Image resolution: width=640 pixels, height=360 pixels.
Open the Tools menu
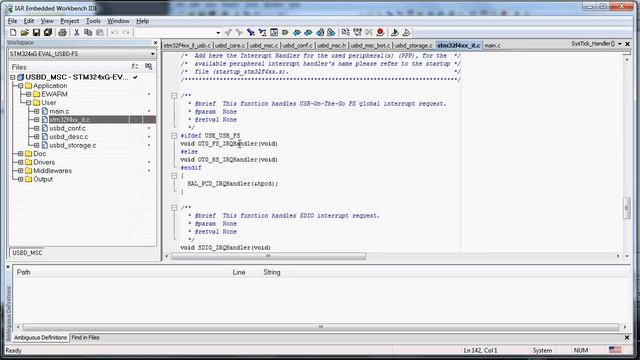93,21
